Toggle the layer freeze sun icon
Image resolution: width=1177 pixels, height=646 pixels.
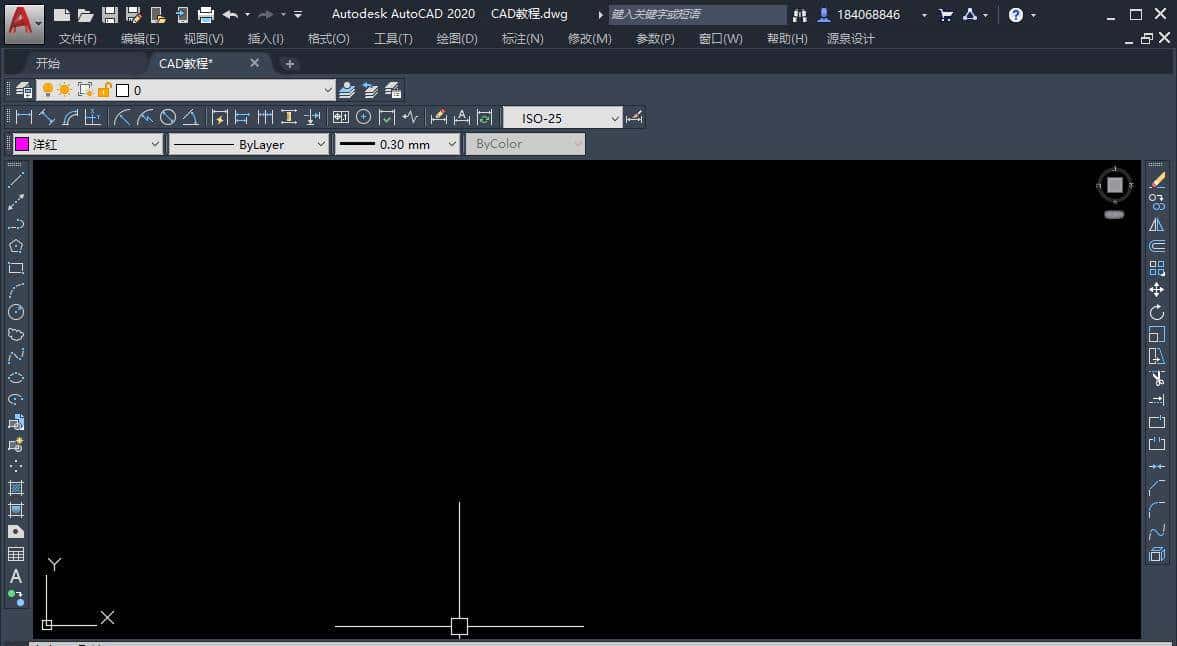(65, 90)
